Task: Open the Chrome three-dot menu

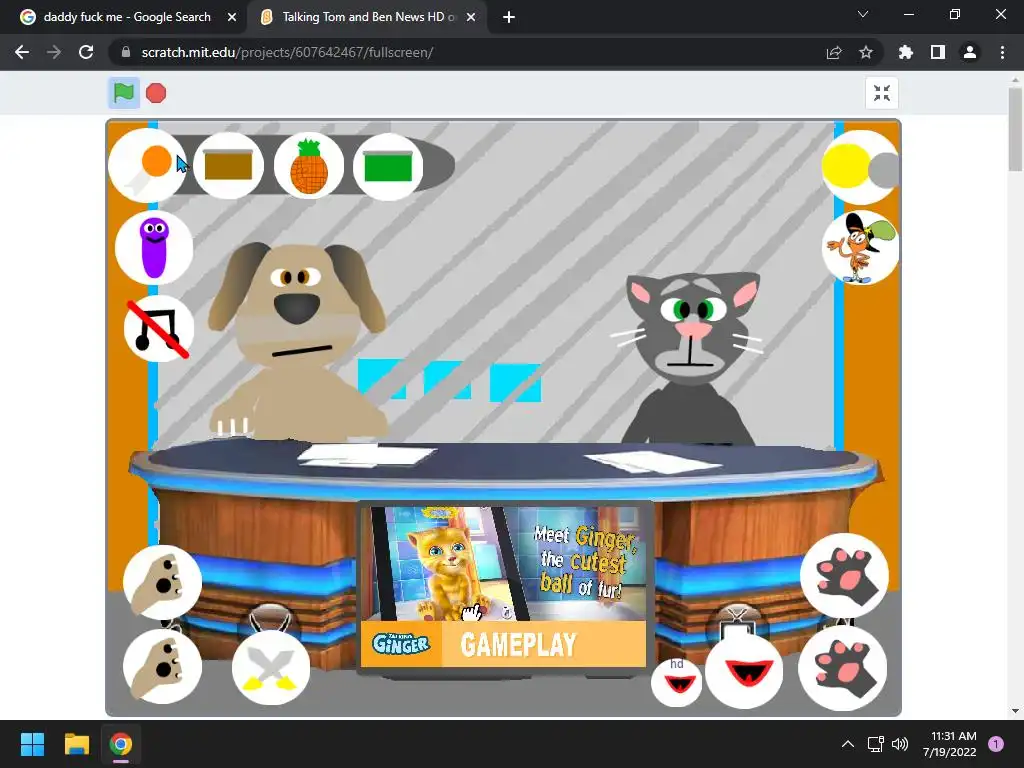Action: 1002,52
